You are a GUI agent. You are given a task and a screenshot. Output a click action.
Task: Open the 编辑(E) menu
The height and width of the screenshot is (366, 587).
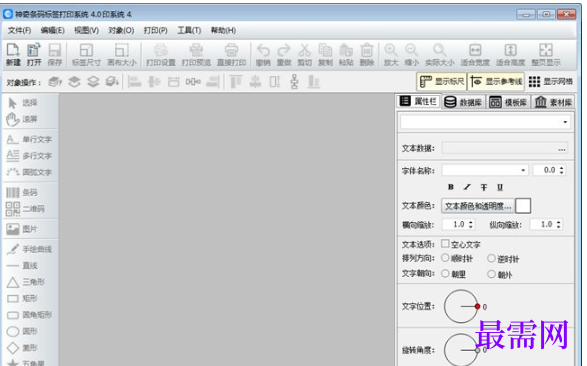click(52, 30)
